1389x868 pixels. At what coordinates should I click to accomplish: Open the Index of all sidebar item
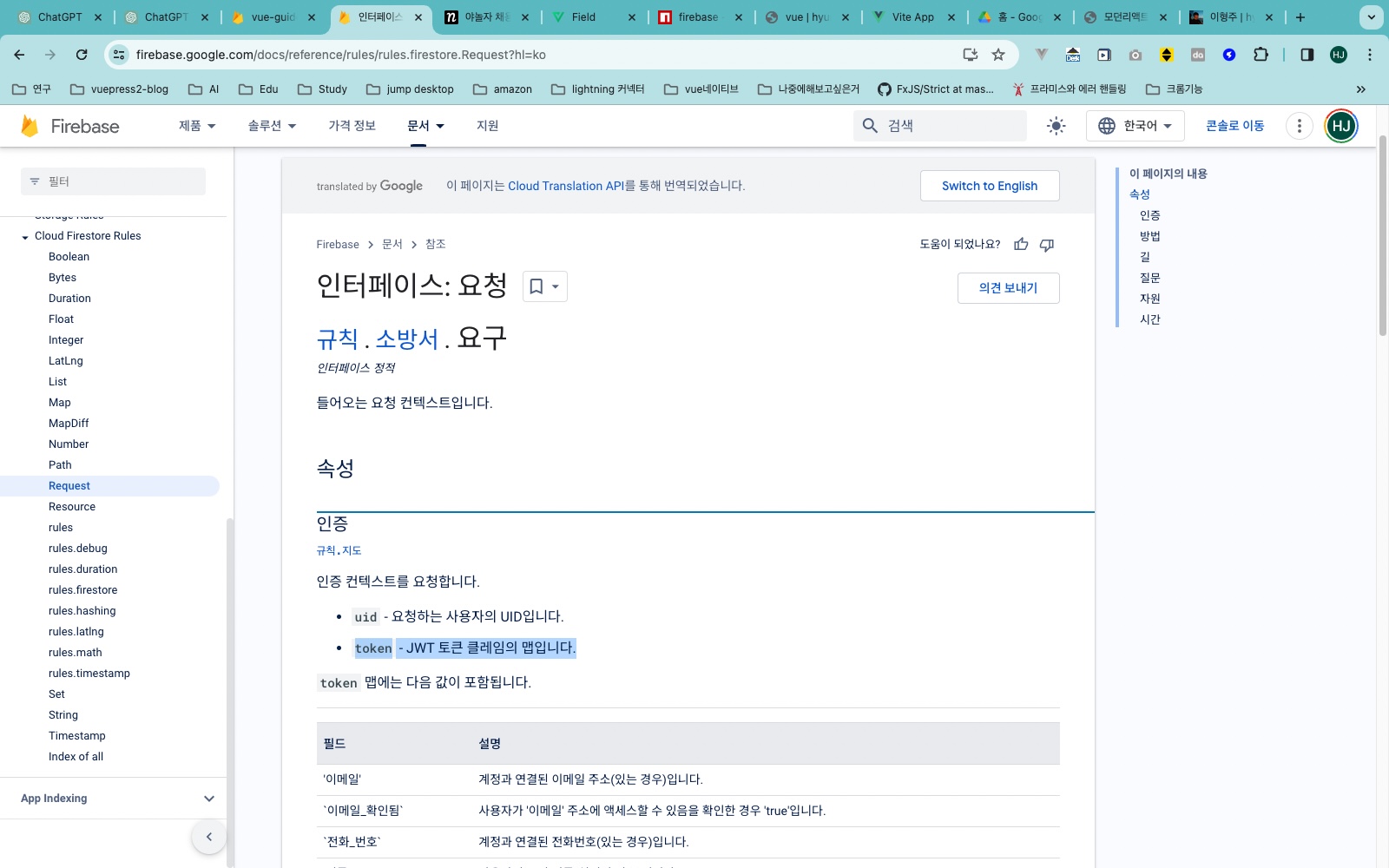[76, 757]
